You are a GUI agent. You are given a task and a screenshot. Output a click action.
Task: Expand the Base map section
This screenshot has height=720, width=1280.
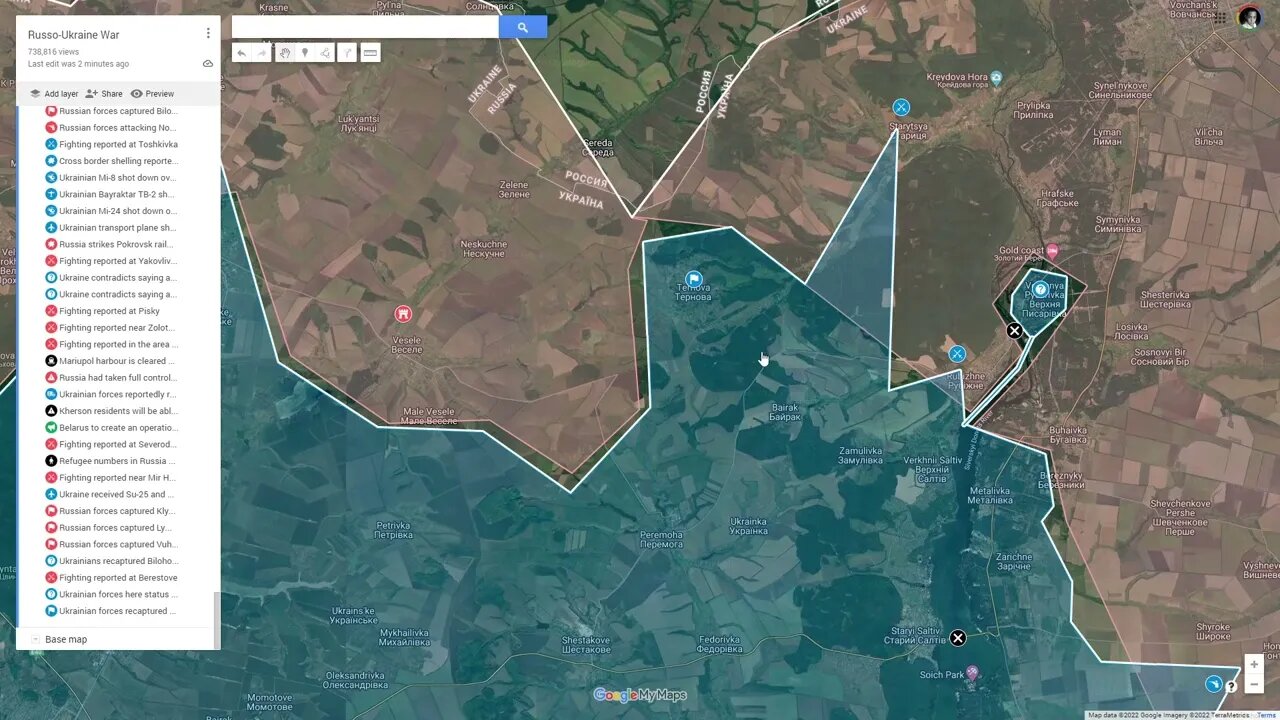tap(35, 639)
